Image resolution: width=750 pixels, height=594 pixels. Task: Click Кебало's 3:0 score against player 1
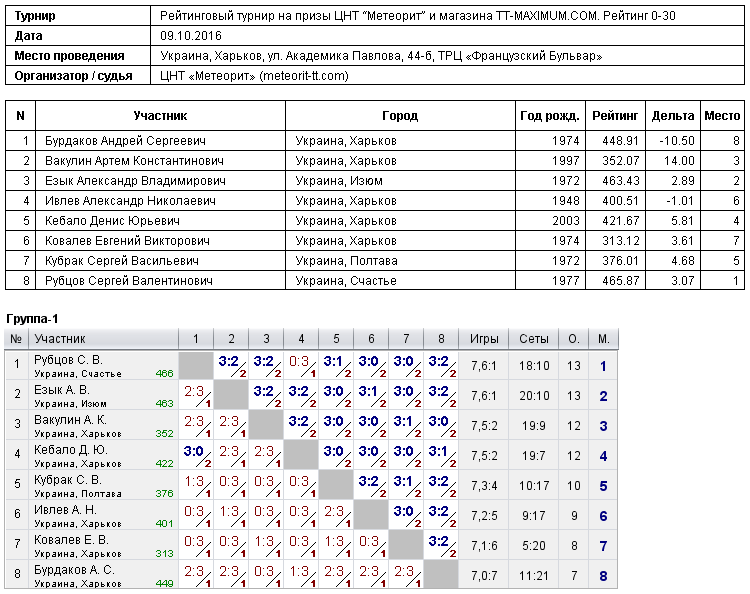point(194,451)
